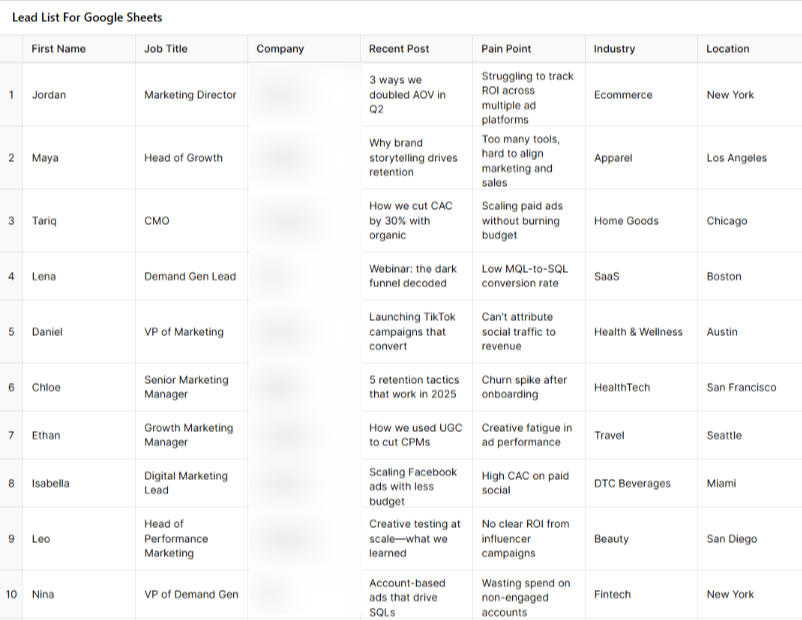Click the "Lead List For Google Sheets" title
Viewport: 802px width, 620px height.
pyautogui.click(x=87, y=17)
